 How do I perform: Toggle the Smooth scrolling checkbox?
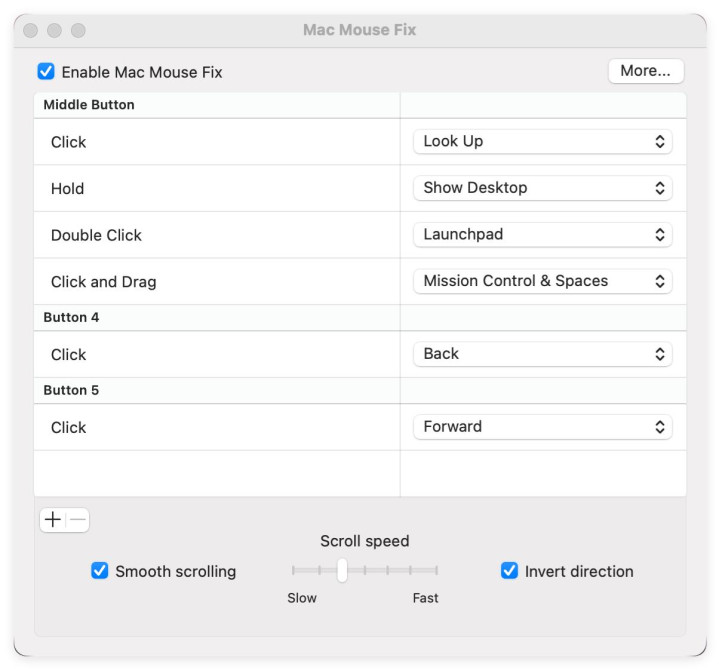coord(100,571)
